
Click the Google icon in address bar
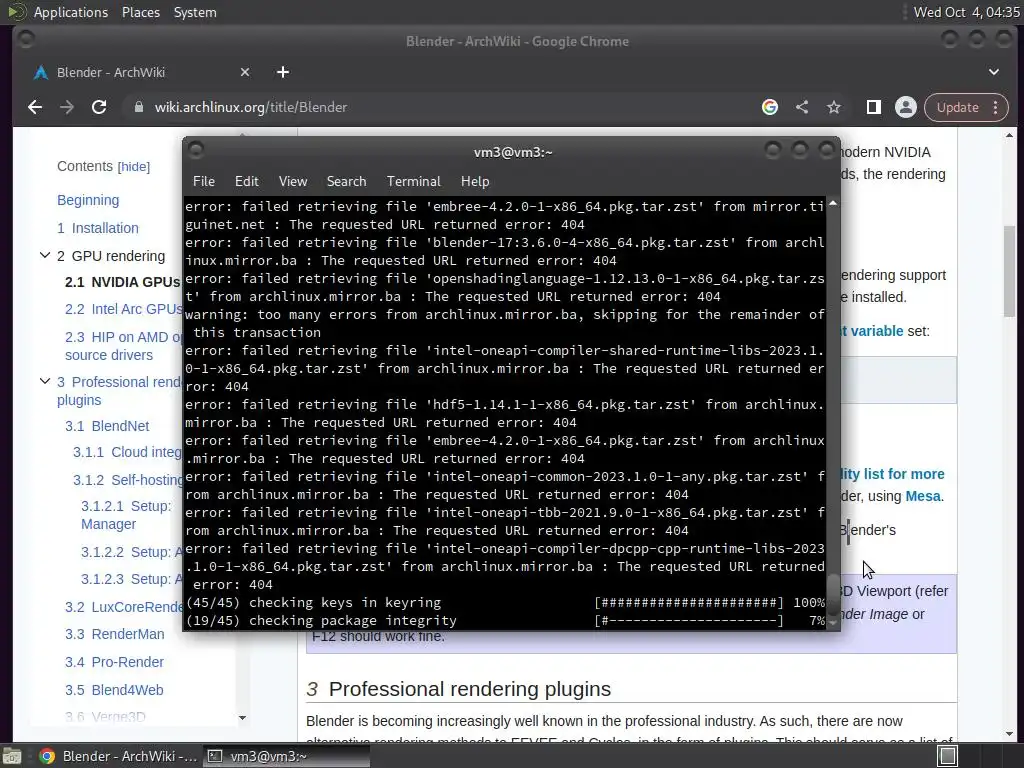pos(770,107)
